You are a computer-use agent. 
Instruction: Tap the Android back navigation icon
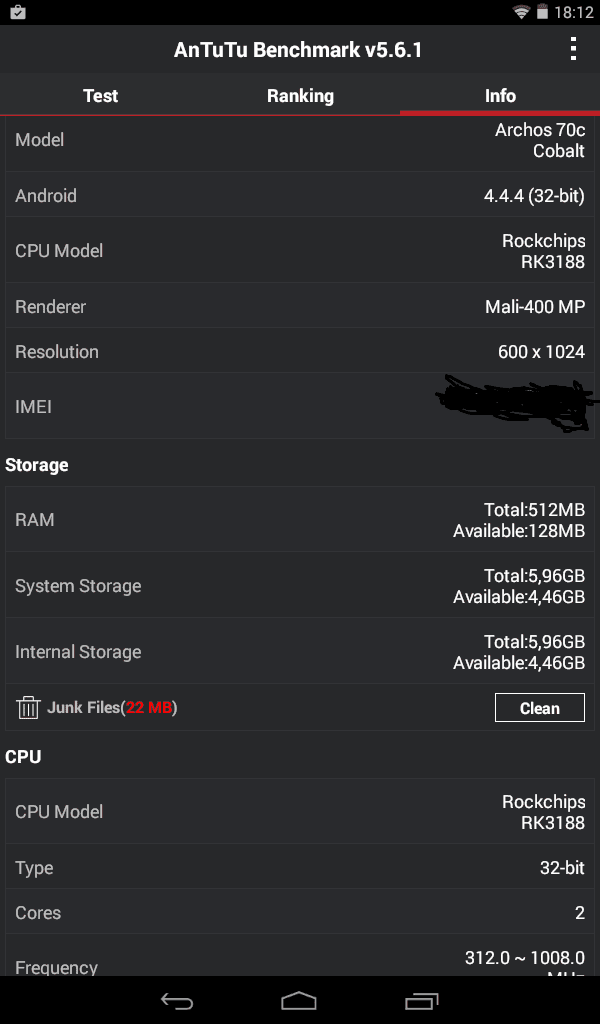click(x=176, y=1001)
